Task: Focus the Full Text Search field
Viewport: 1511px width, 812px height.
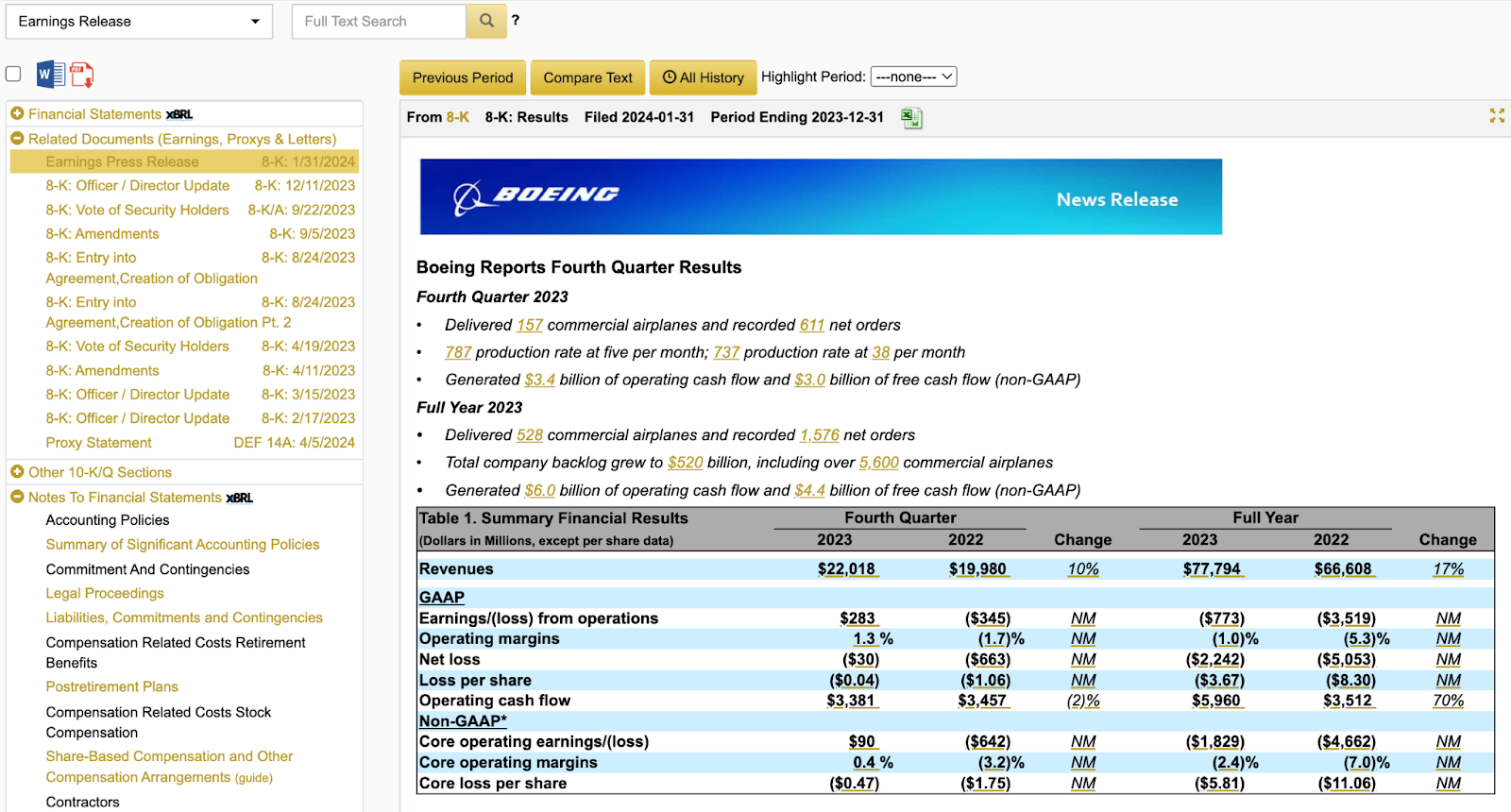Action: 379,21
